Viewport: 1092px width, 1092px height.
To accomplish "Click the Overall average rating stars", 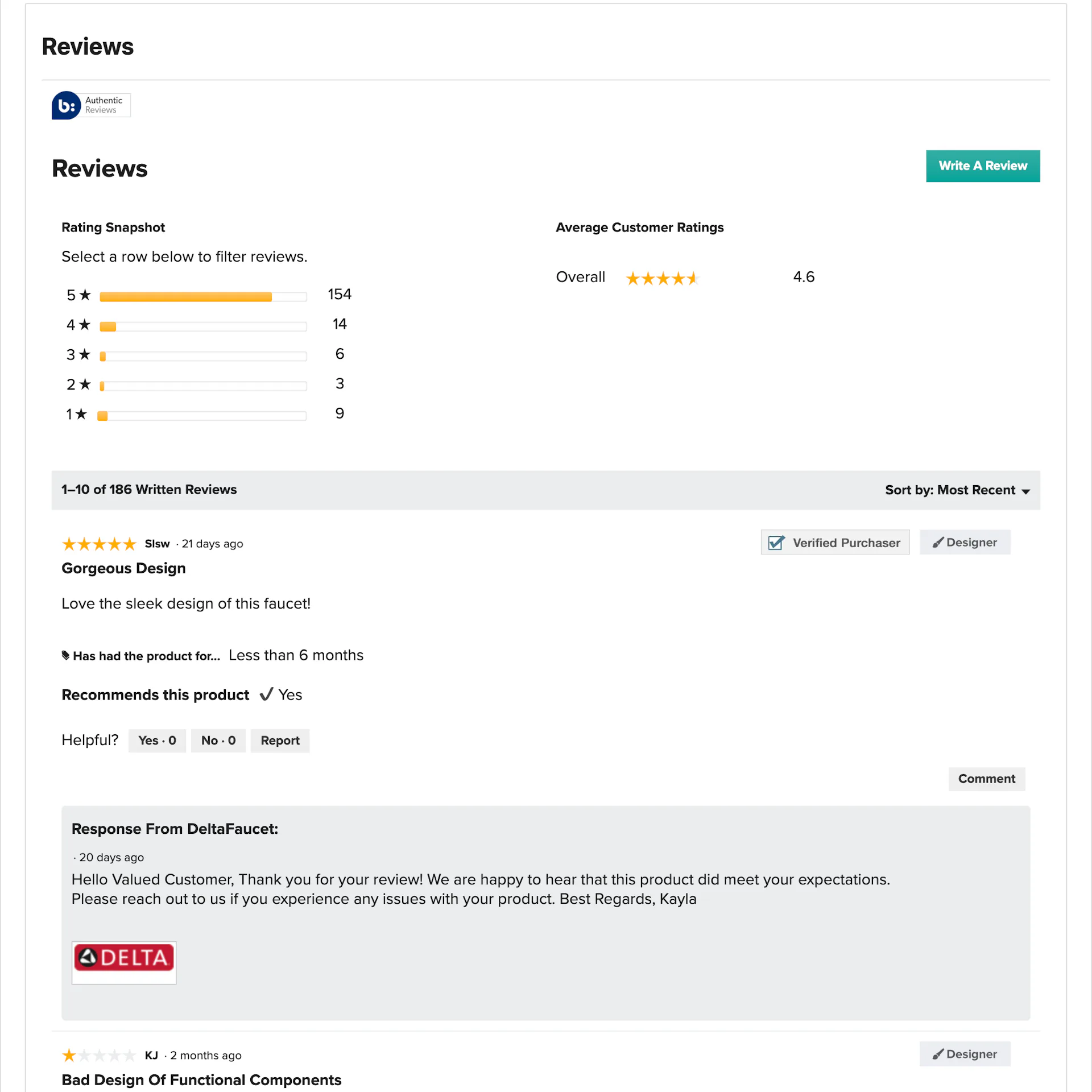I will [662, 278].
